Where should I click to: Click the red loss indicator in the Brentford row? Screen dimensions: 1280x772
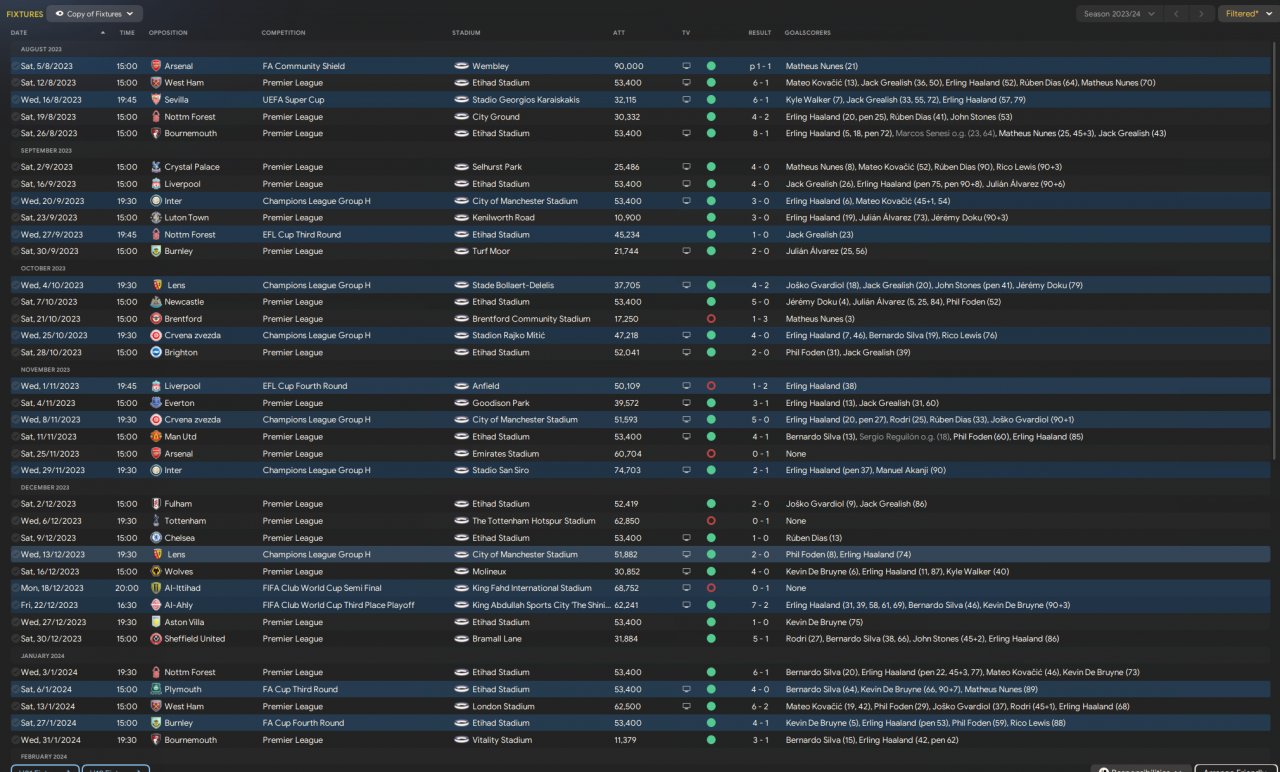711,319
